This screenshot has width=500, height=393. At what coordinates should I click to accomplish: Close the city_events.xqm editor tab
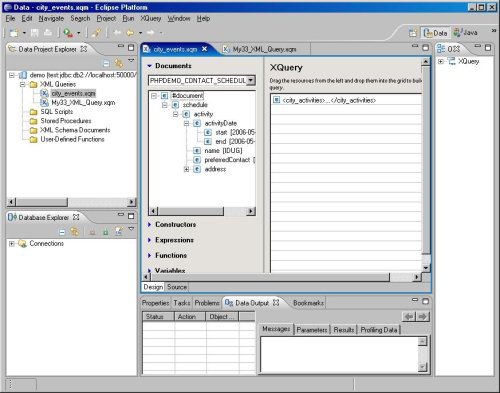[x=204, y=49]
